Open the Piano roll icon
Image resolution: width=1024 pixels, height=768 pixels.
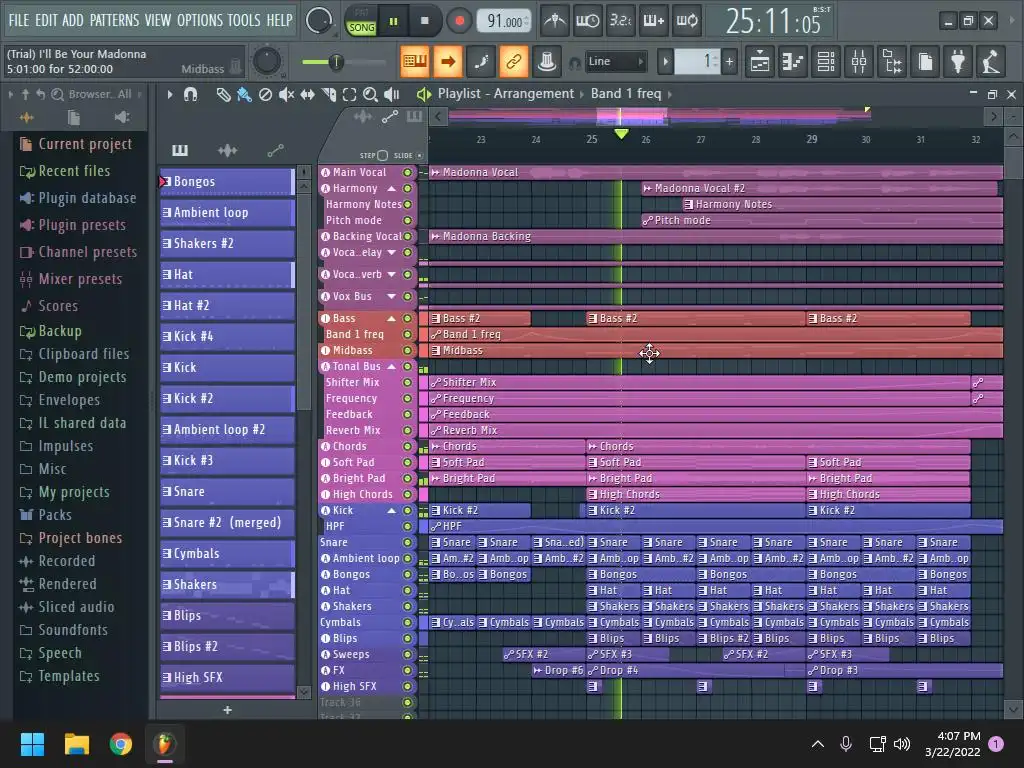(x=793, y=62)
